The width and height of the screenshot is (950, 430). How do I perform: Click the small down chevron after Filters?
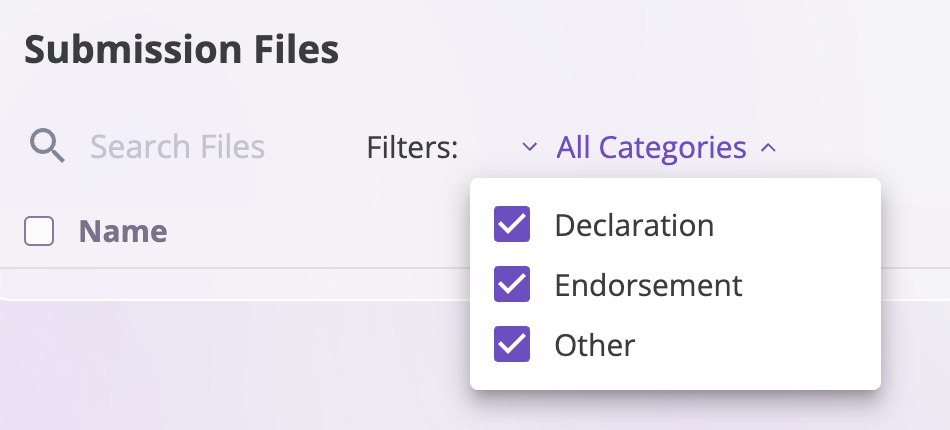coord(530,147)
